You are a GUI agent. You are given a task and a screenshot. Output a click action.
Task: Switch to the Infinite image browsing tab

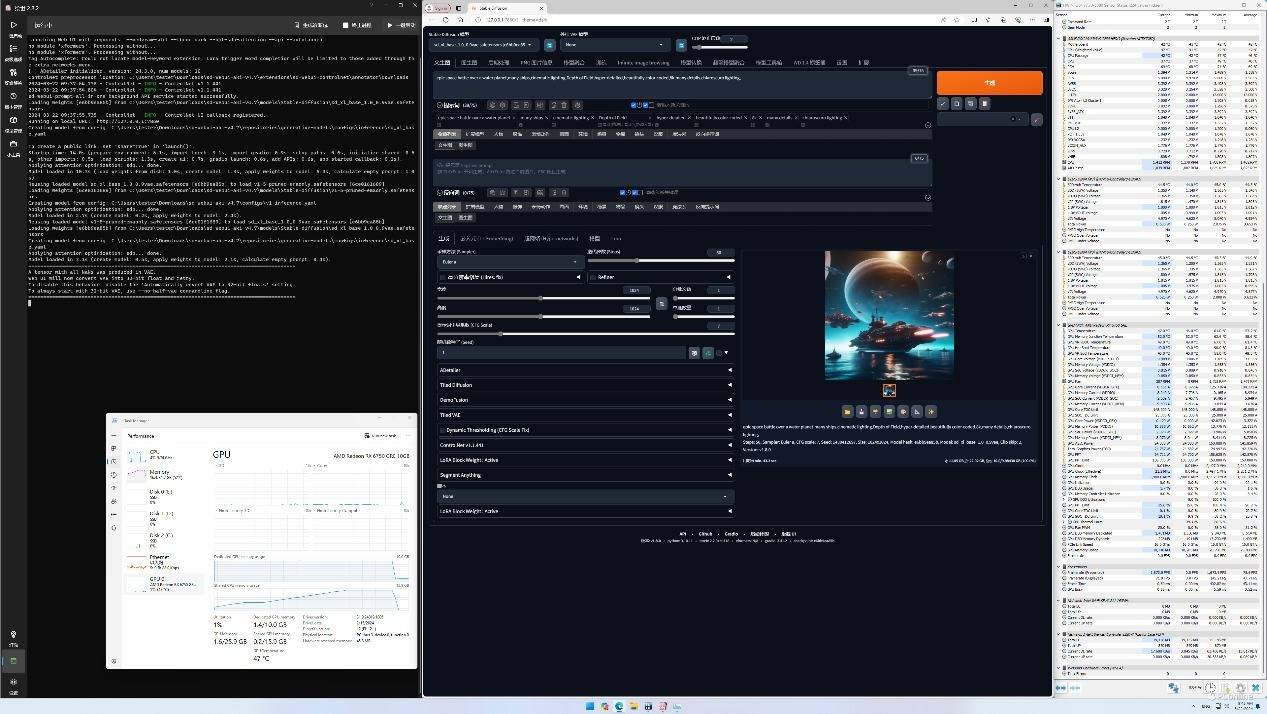click(x=643, y=62)
